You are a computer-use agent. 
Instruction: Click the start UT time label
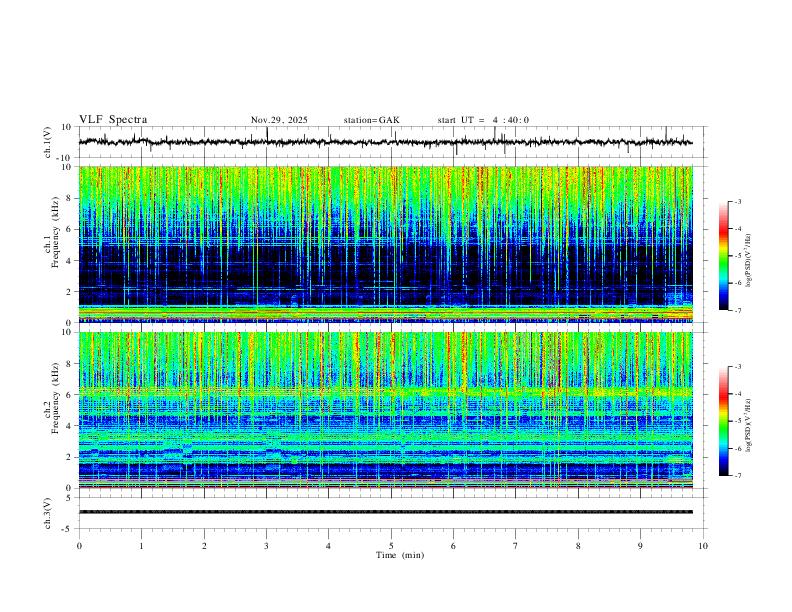(x=483, y=120)
